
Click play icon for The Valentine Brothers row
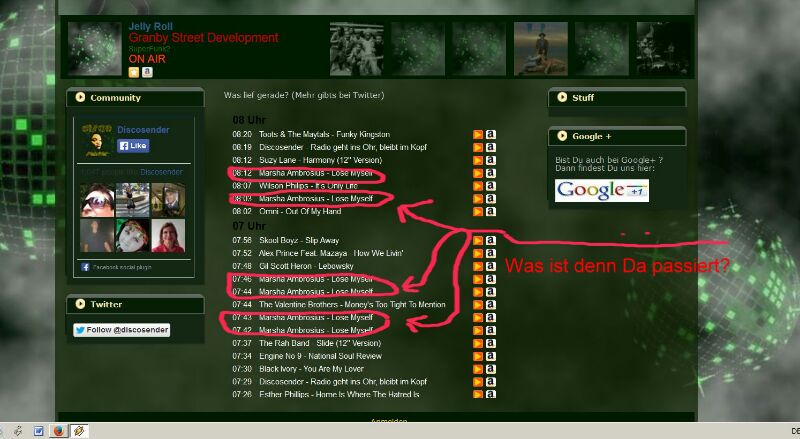pyautogui.click(x=478, y=305)
